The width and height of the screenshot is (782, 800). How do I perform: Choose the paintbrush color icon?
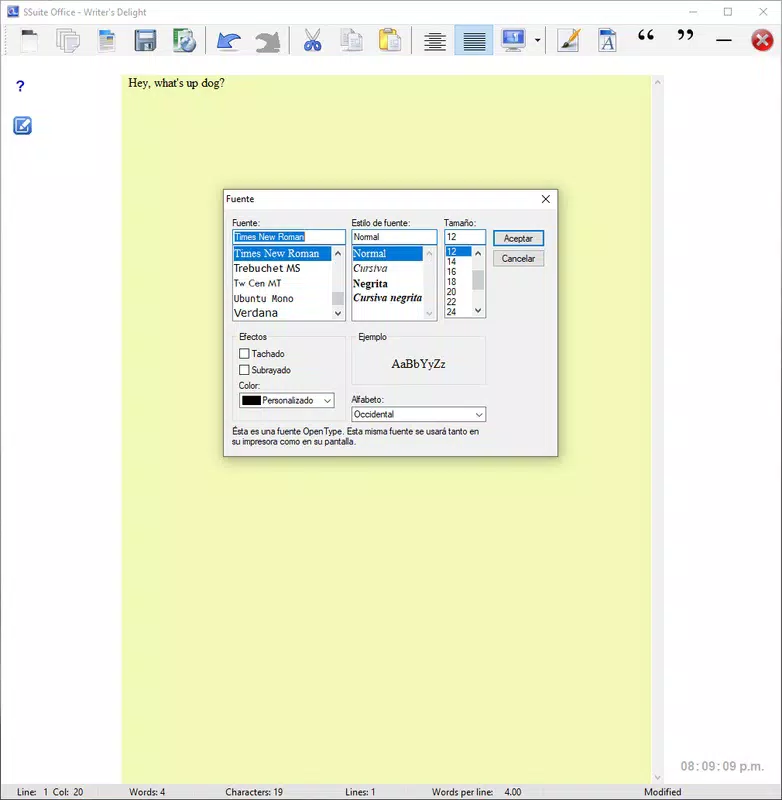coord(569,40)
